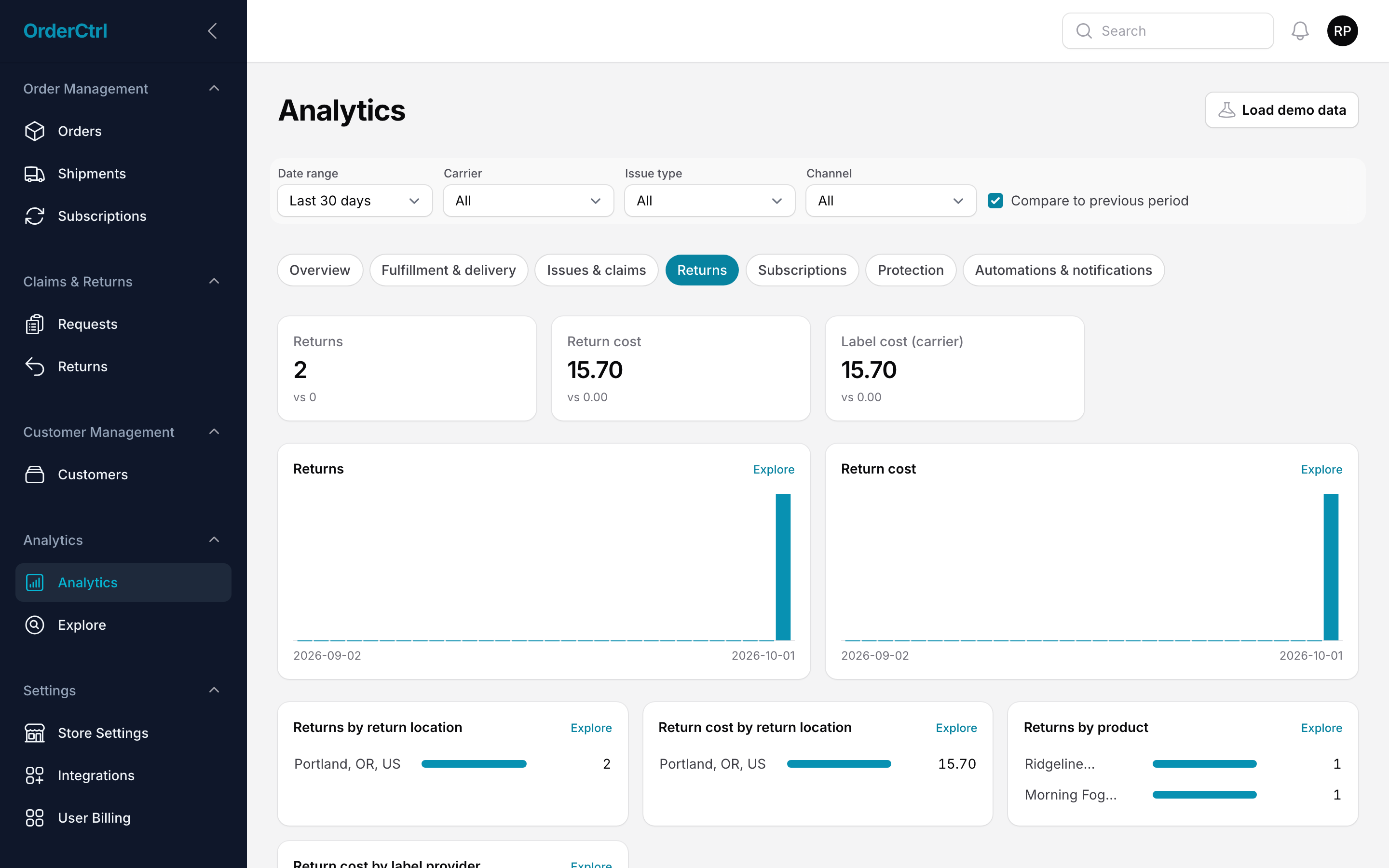1389x868 pixels.
Task: Click the Integrations grid-plus icon
Action: click(34, 775)
